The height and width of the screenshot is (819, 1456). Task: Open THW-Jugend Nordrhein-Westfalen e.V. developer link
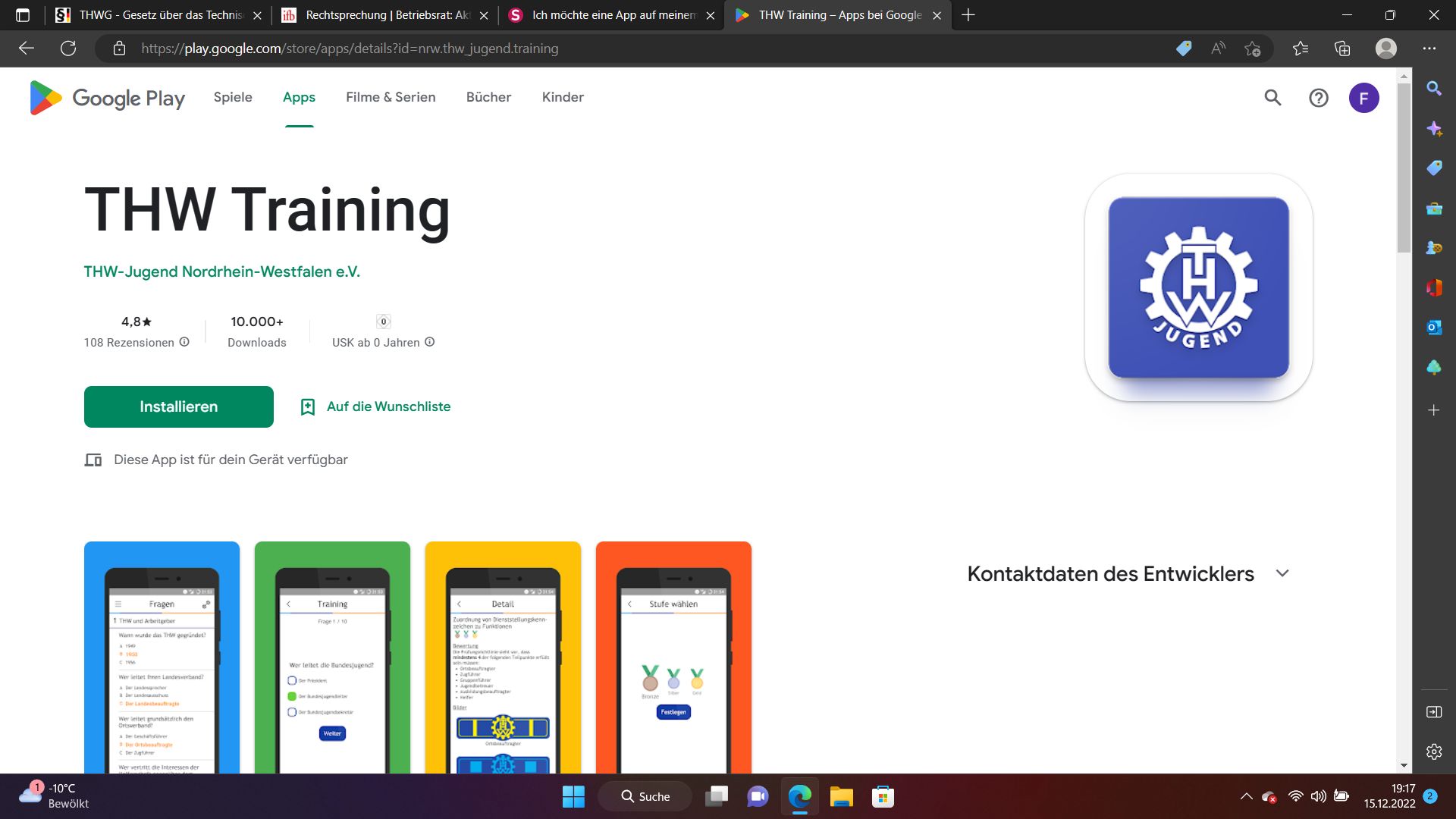(222, 271)
